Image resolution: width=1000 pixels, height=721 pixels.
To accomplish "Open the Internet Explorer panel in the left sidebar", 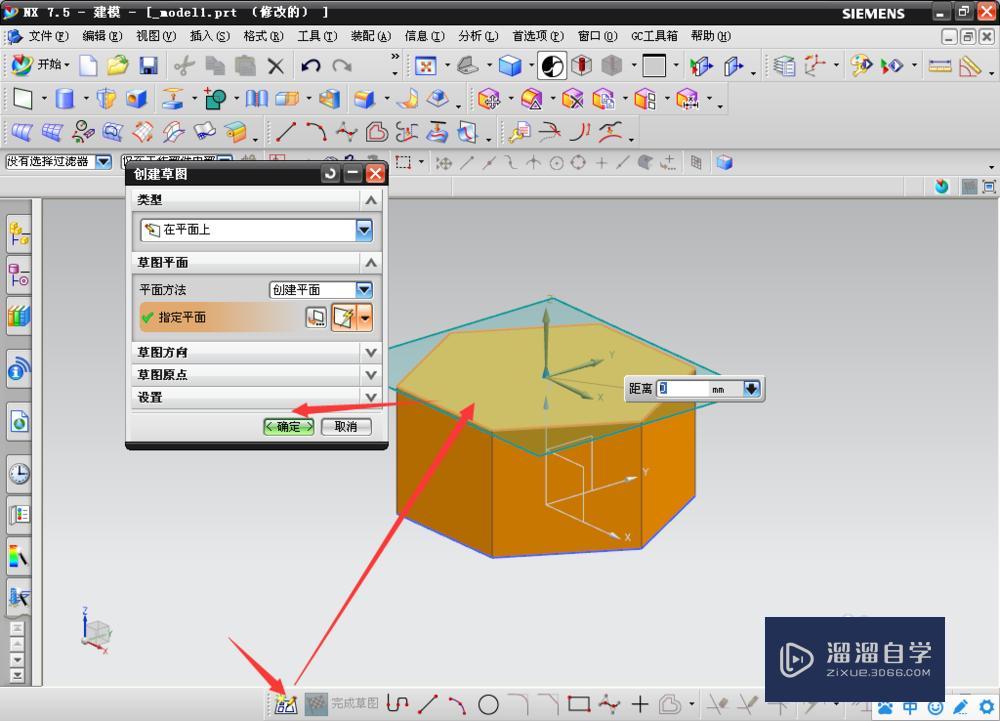I will pos(19,421).
